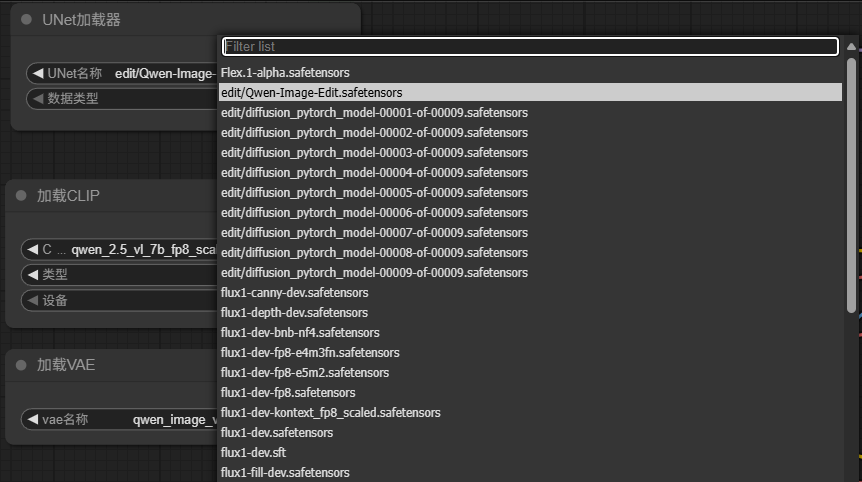Click the left arrow on 类型 widget

click(x=32, y=274)
